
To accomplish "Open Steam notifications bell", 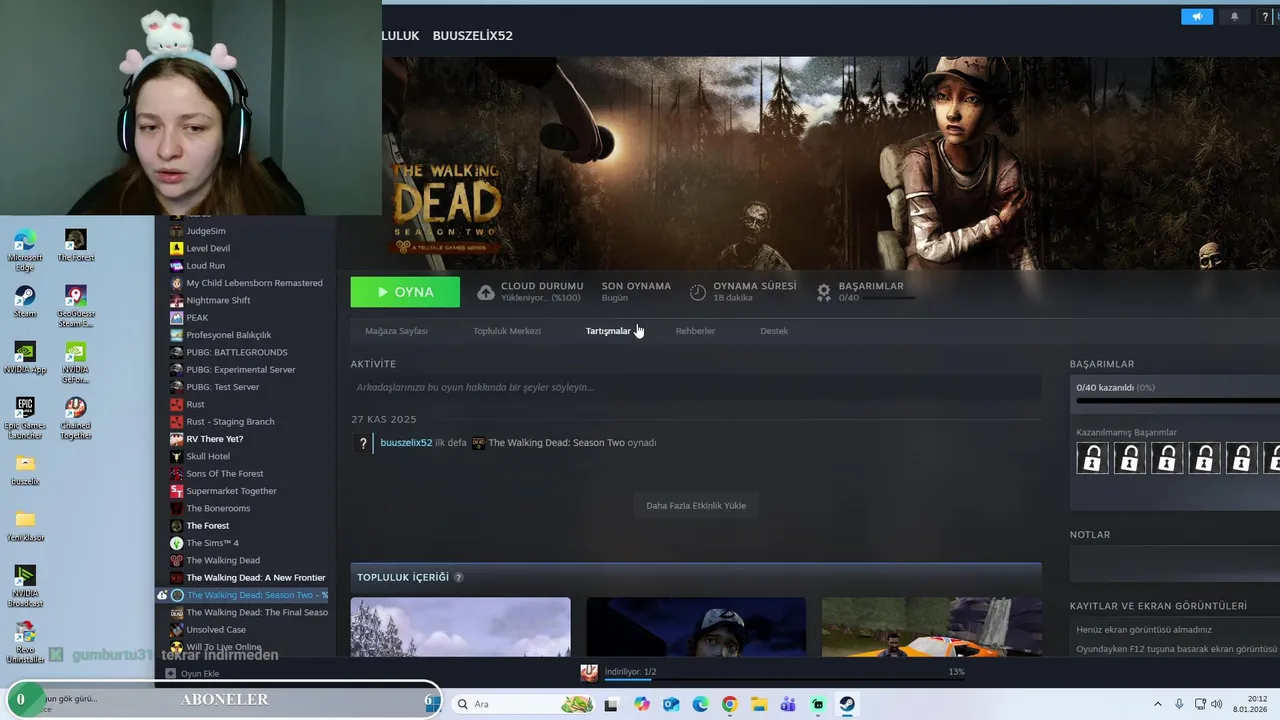I will [x=1234, y=16].
